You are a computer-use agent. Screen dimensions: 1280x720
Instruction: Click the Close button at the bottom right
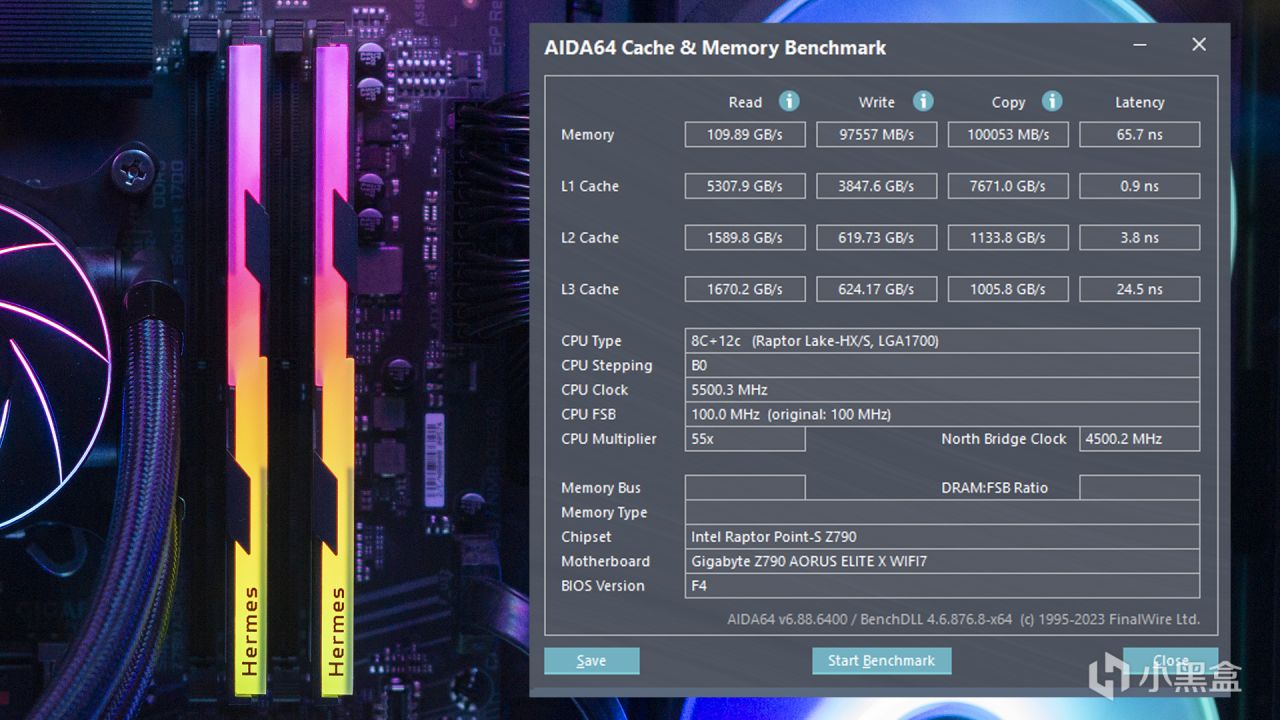(x=1170, y=660)
